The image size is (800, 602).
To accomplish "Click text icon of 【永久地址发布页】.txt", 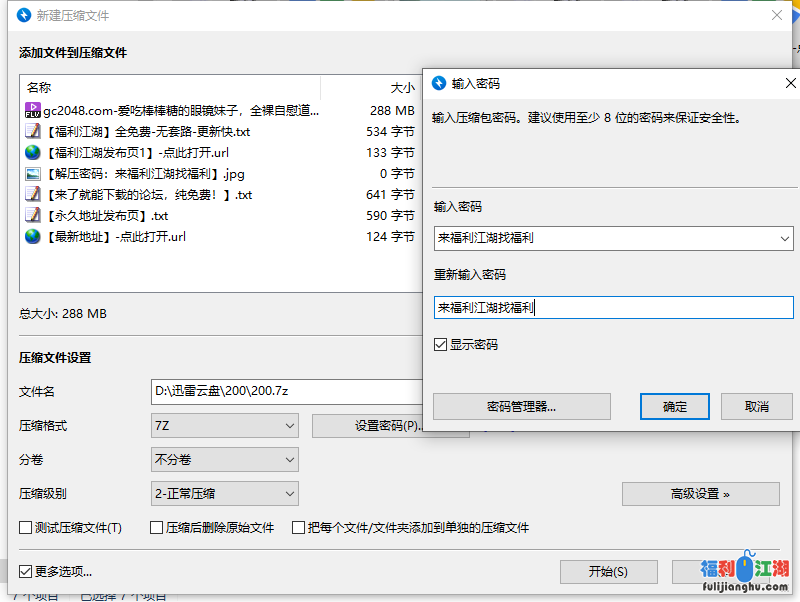I will pos(32,215).
